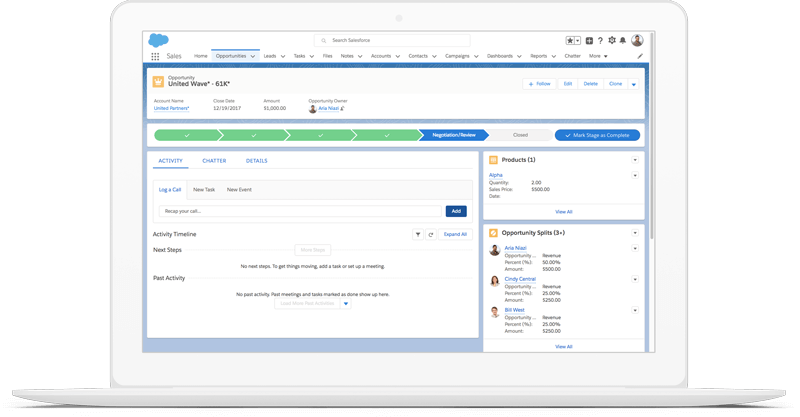Open the notifications bell
This screenshot has height=417, width=800.
click(x=622, y=41)
